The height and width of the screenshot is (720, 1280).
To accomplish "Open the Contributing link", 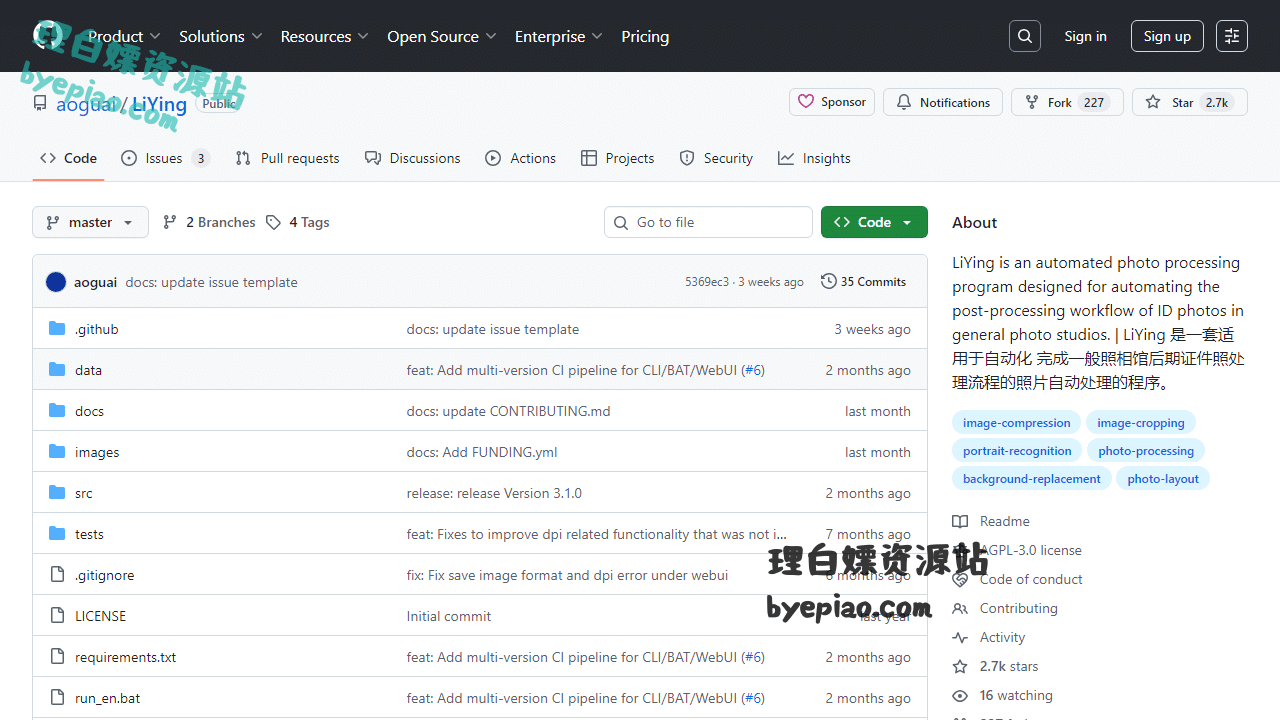I will click(1005, 608).
